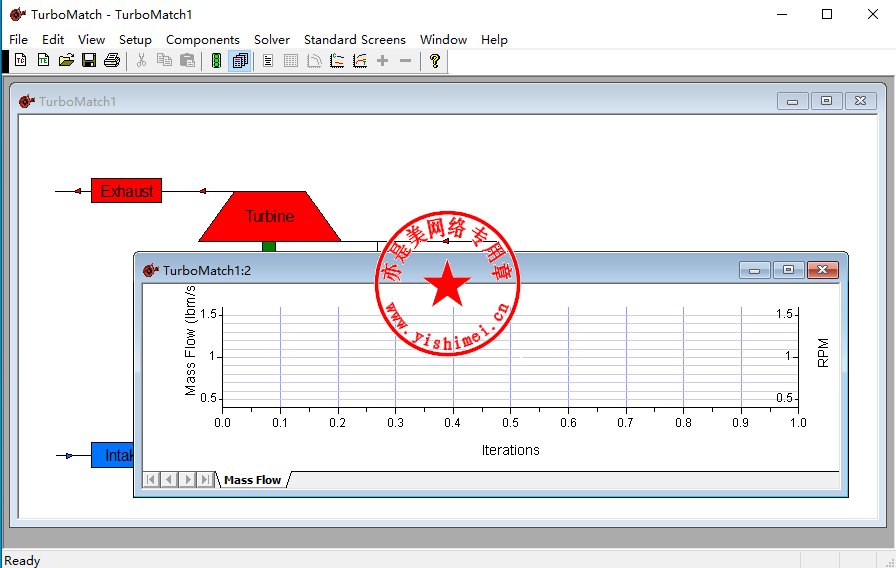
Task: Select the blue Intake component block
Action: (x=113, y=455)
